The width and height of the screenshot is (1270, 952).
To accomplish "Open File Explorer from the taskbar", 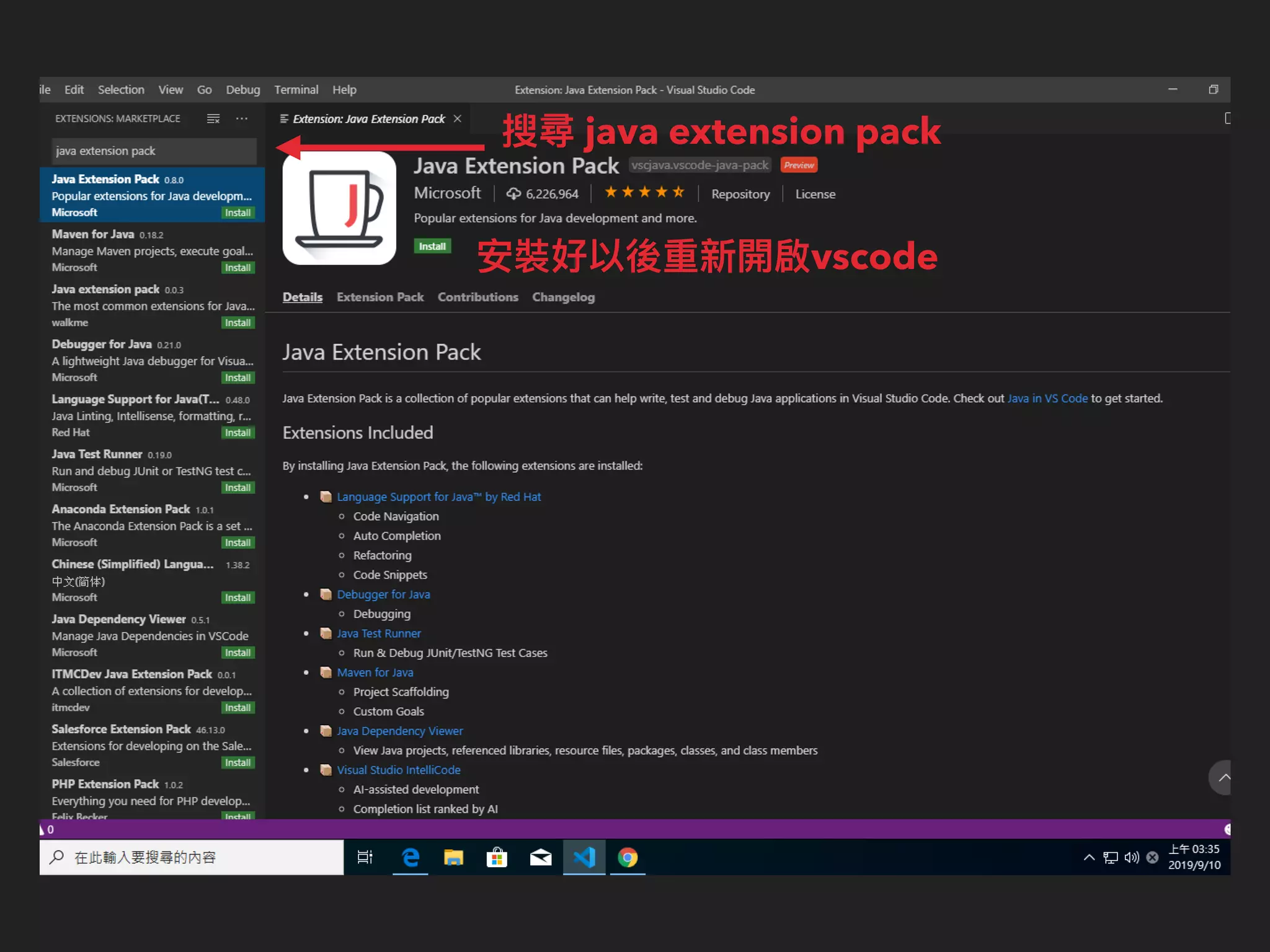I will pyautogui.click(x=454, y=857).
